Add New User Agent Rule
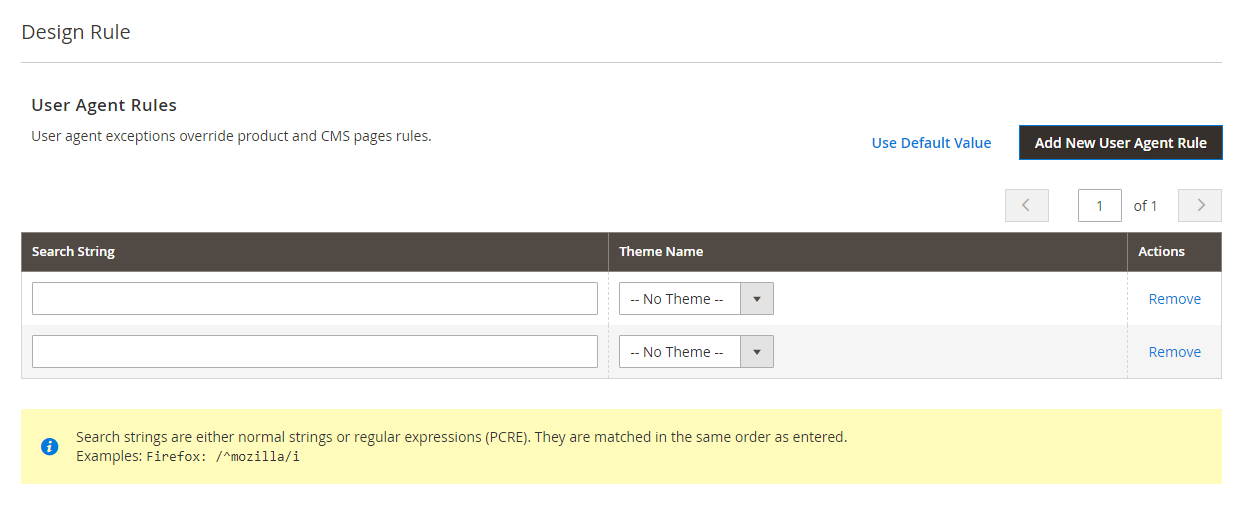The image size is (1243, 510). click(1120, 143)
